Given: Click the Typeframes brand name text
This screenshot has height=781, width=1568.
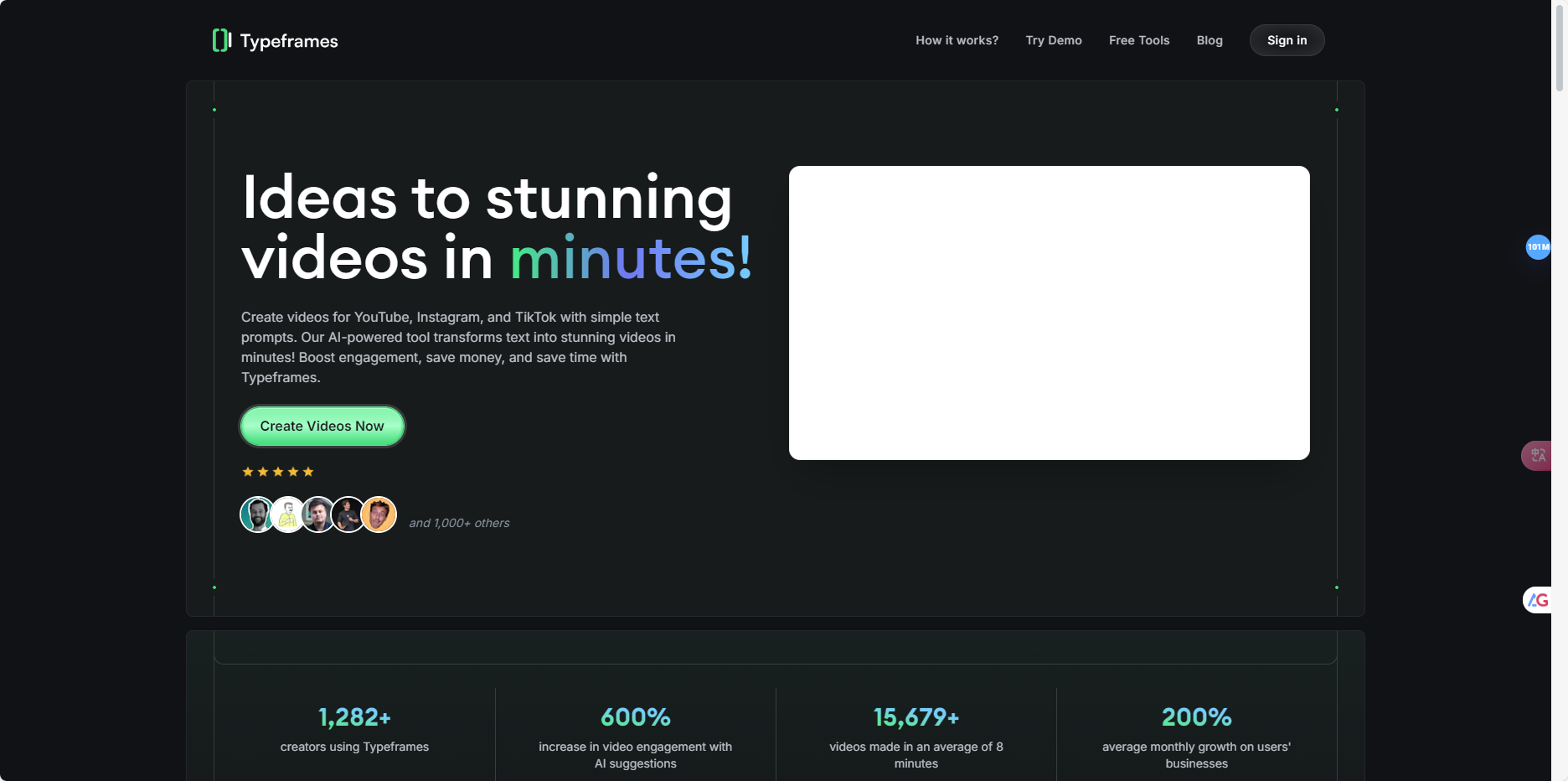Looking at the screenshot, I should click(289, 41).
